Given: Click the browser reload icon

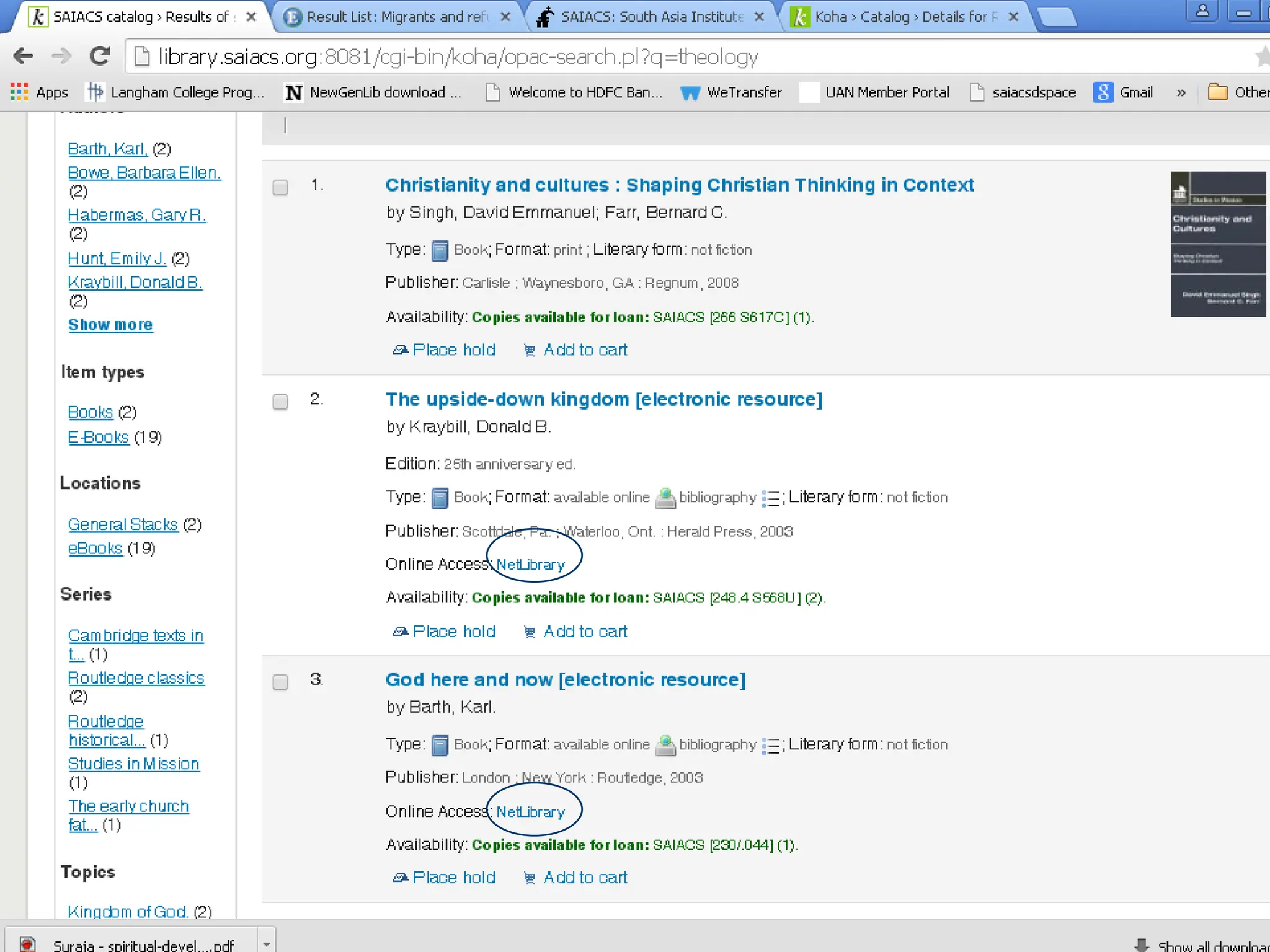Looking at the screenshot, I should tap(100, 56).
